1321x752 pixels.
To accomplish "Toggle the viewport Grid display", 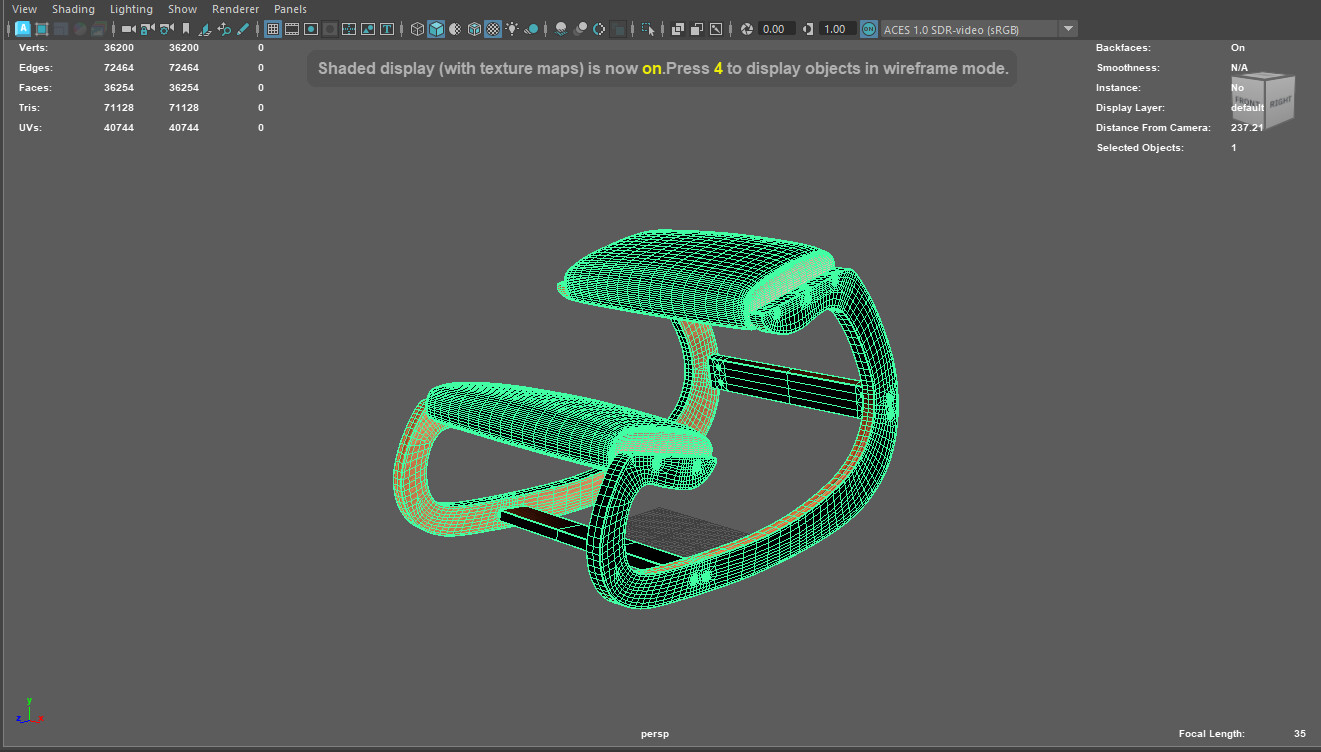I will click(x=272, y=29).
